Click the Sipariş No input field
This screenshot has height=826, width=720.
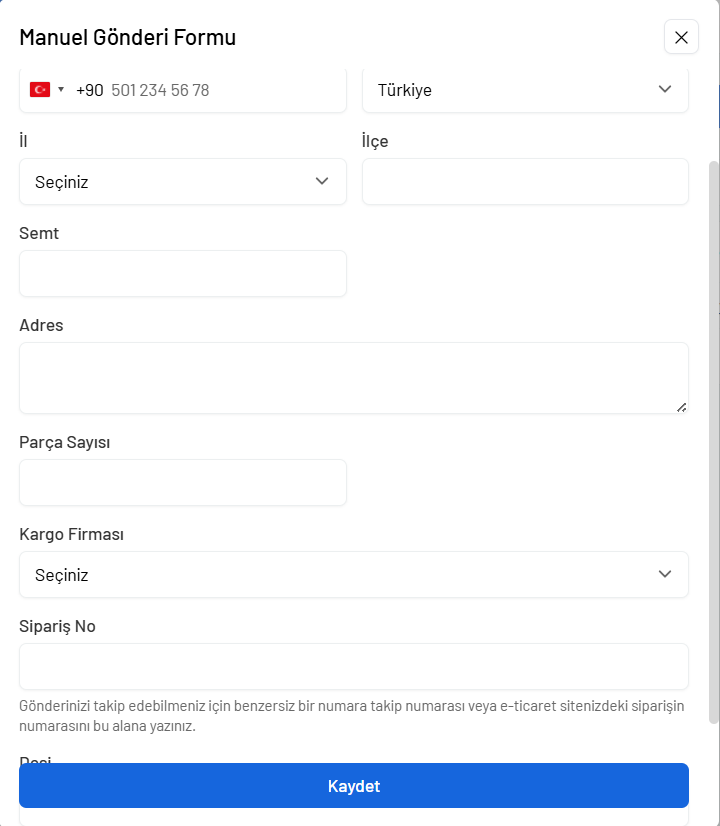tap(354, 667)
